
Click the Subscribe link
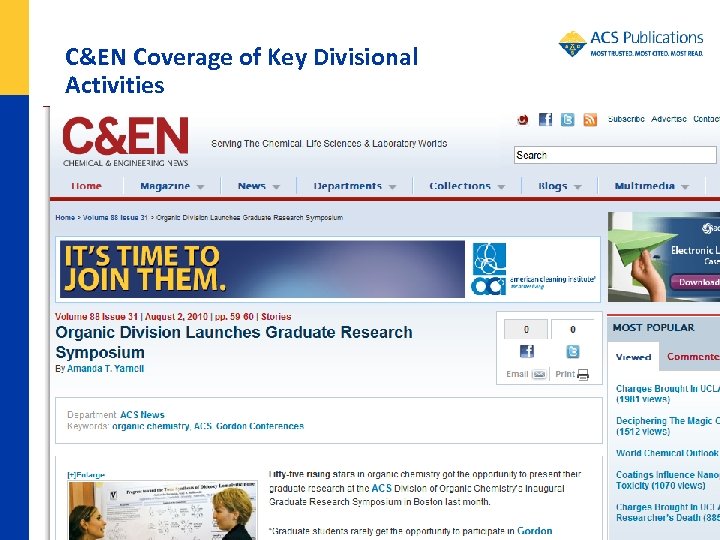point(626,119)
